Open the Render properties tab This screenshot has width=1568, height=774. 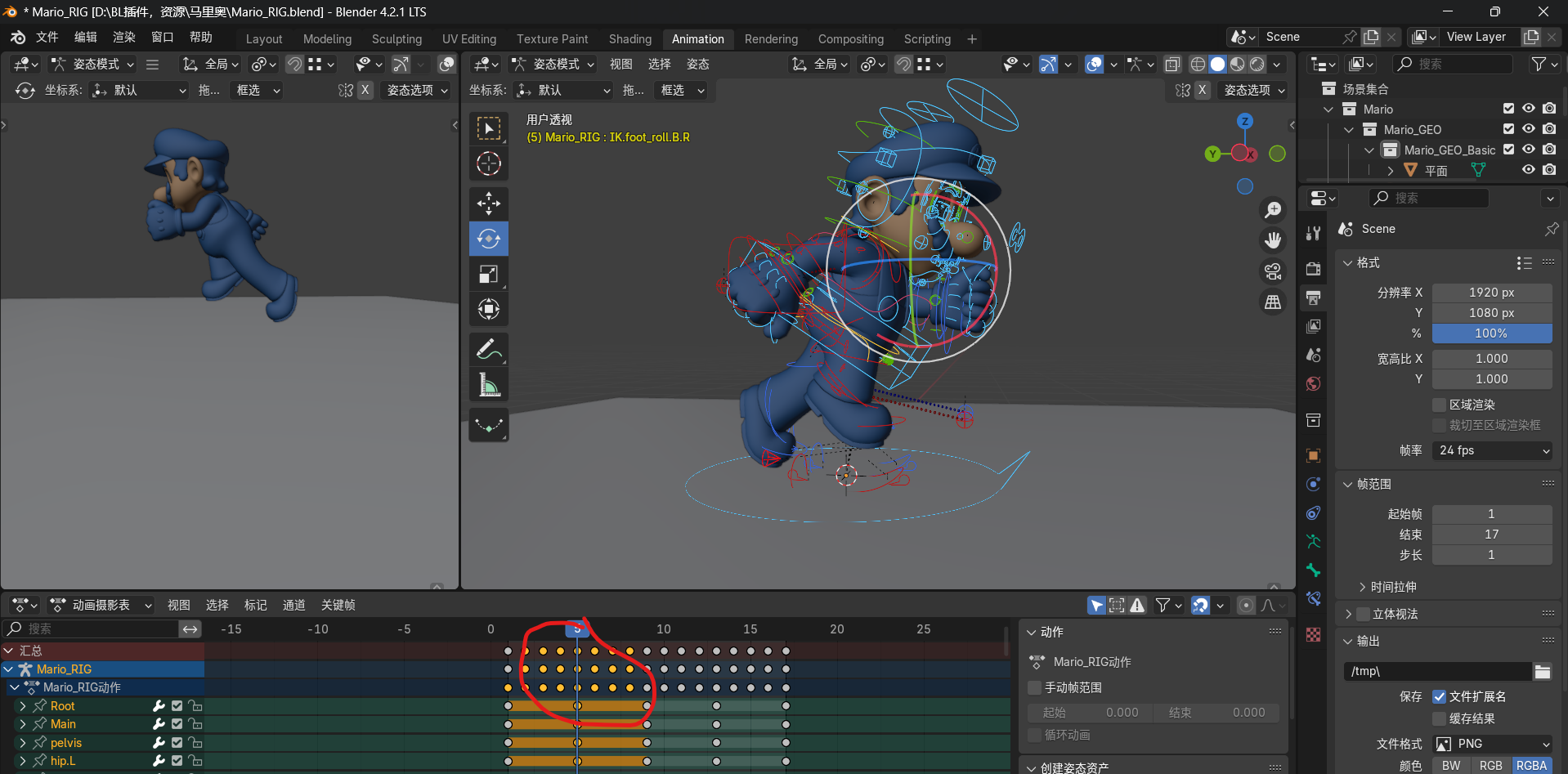[x=1313, y=269]
